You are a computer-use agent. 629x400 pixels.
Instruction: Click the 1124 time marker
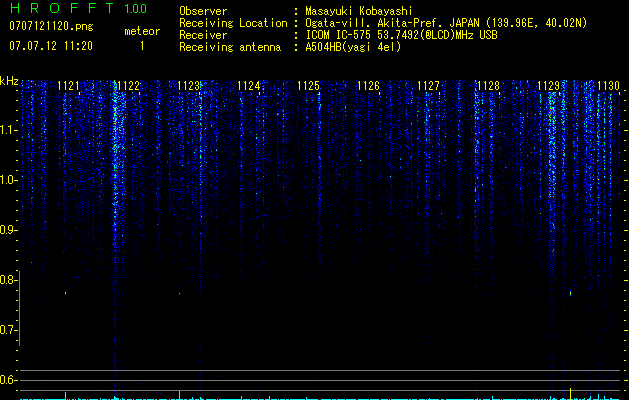click(x=248, y=86)
